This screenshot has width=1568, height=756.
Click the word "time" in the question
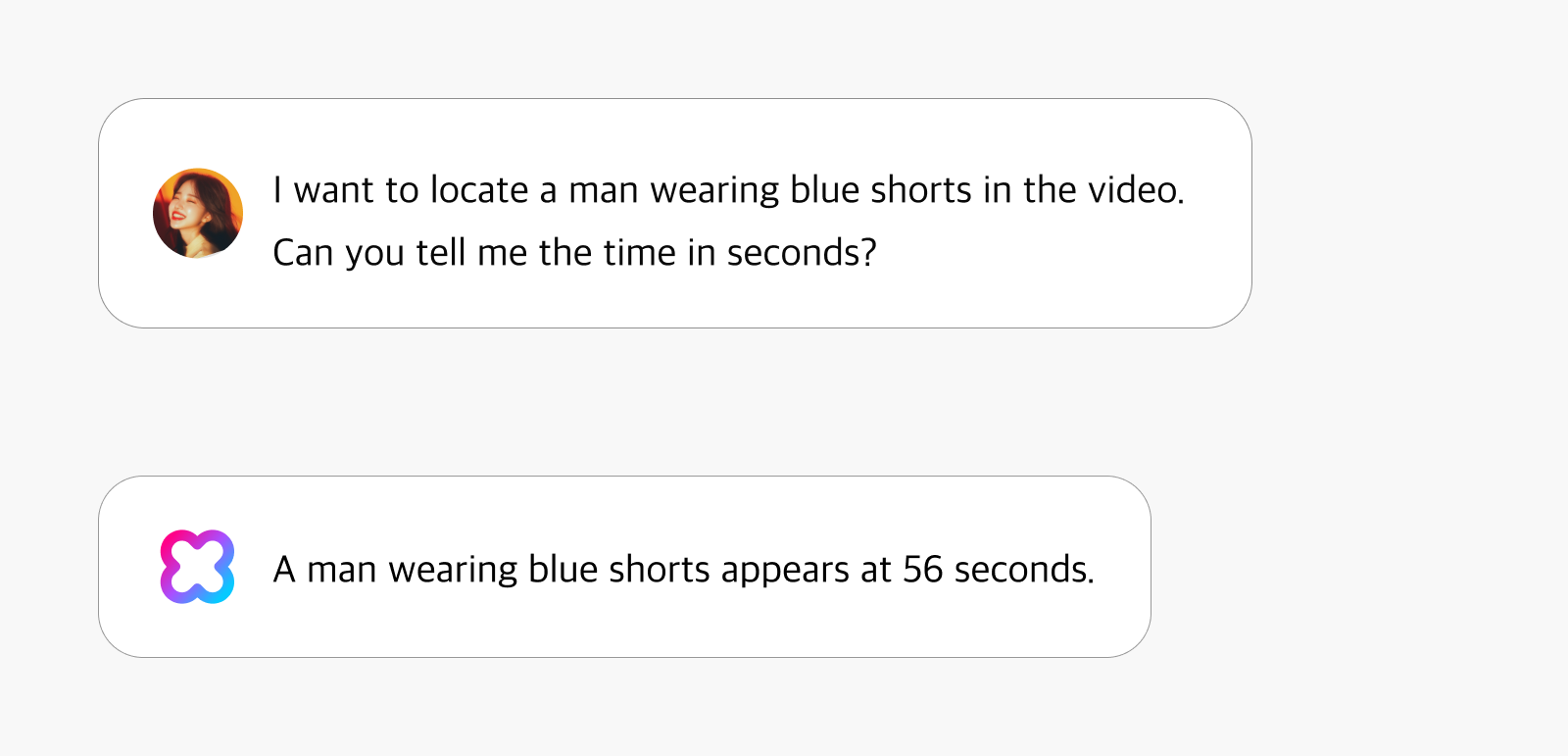(639, 253)
